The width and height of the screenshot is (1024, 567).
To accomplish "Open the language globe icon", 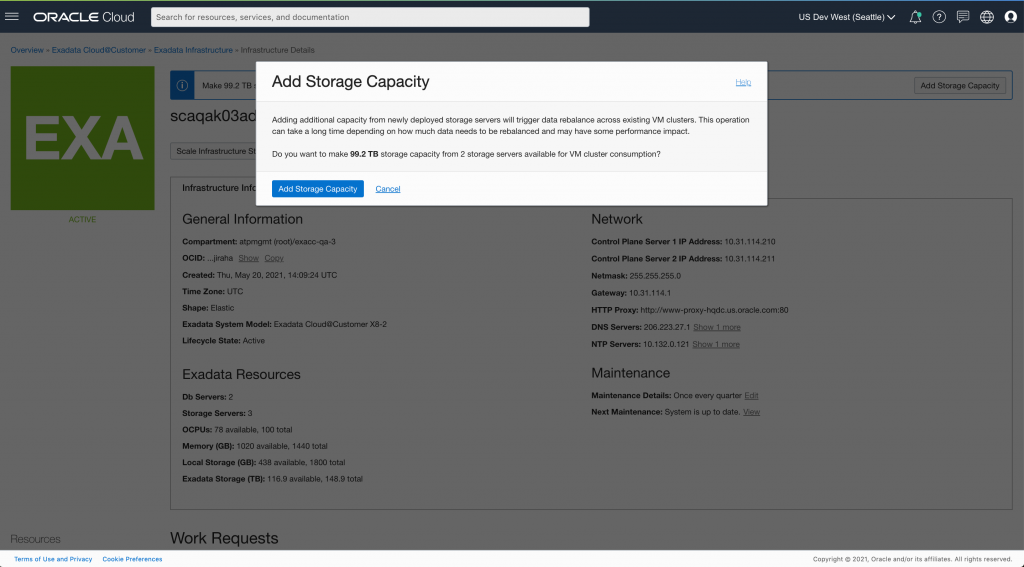I will tap(987, 17).
